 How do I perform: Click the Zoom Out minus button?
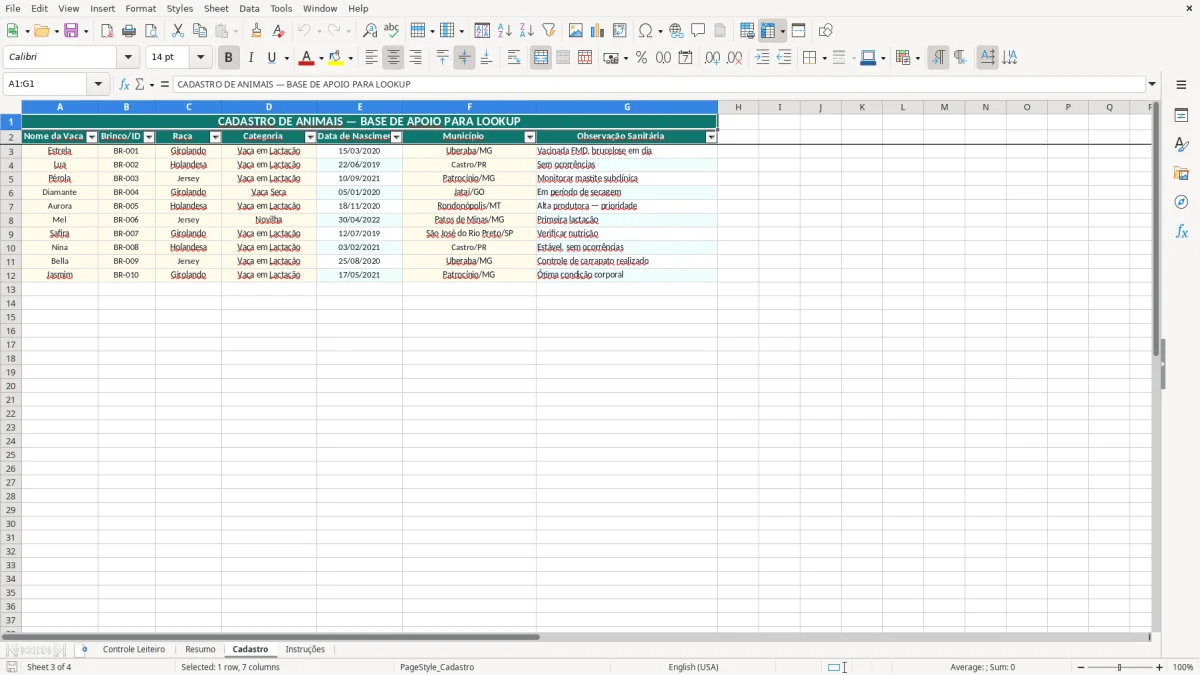1081,667
